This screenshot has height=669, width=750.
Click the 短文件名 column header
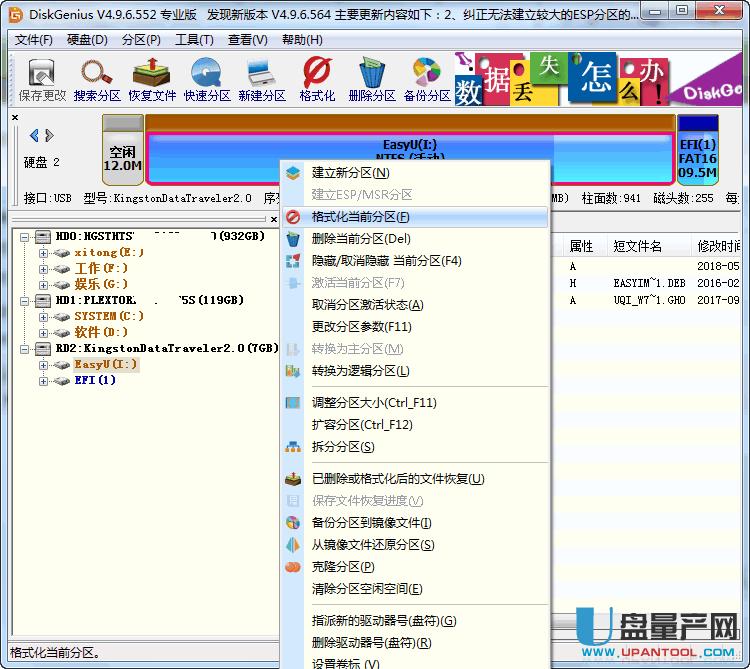click(637, 246)
